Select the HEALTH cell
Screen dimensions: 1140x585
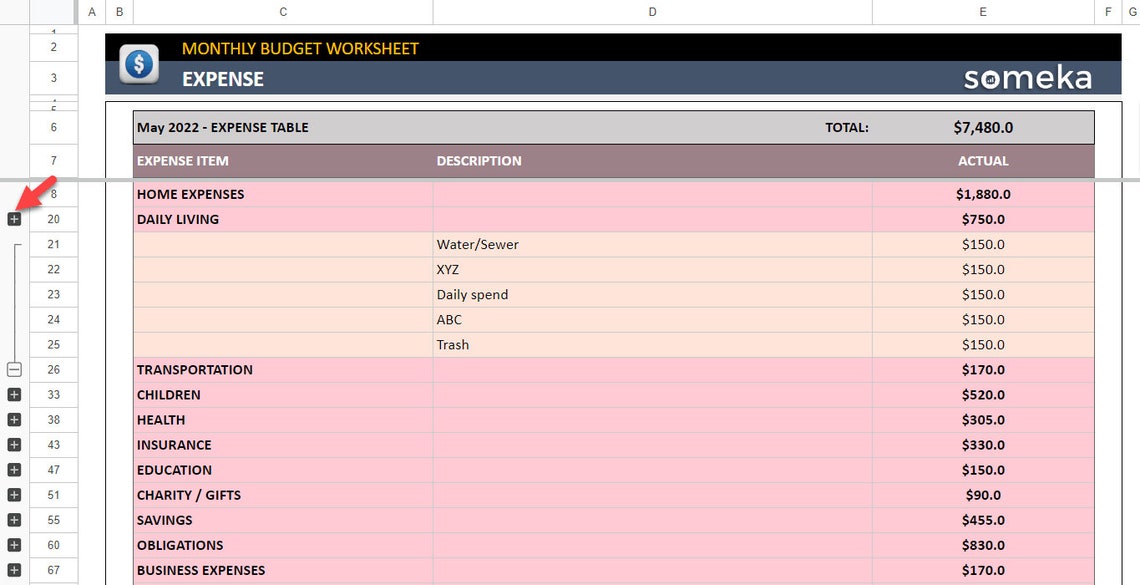click(283, 419)
